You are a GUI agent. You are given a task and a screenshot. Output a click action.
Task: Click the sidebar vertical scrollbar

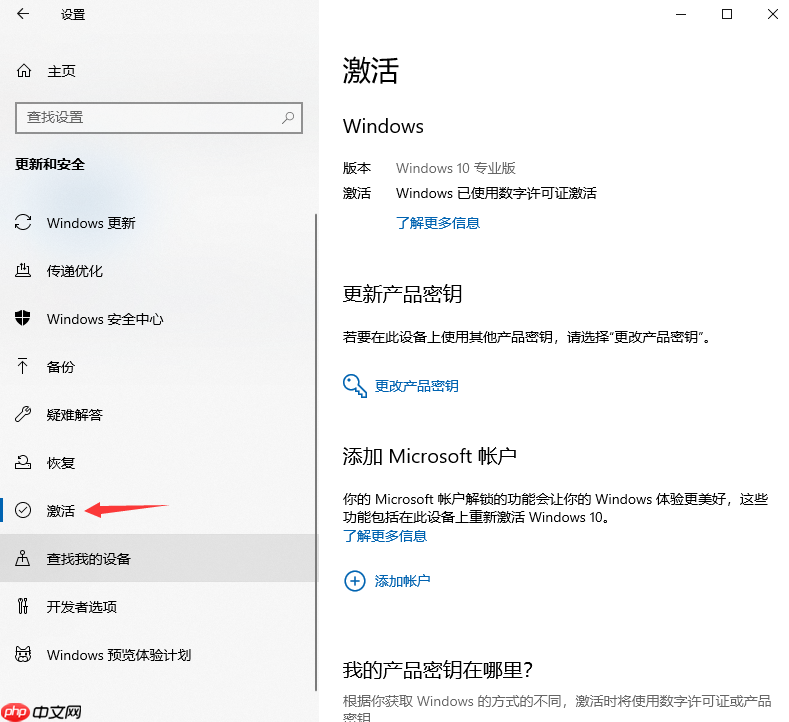point(316,452)
